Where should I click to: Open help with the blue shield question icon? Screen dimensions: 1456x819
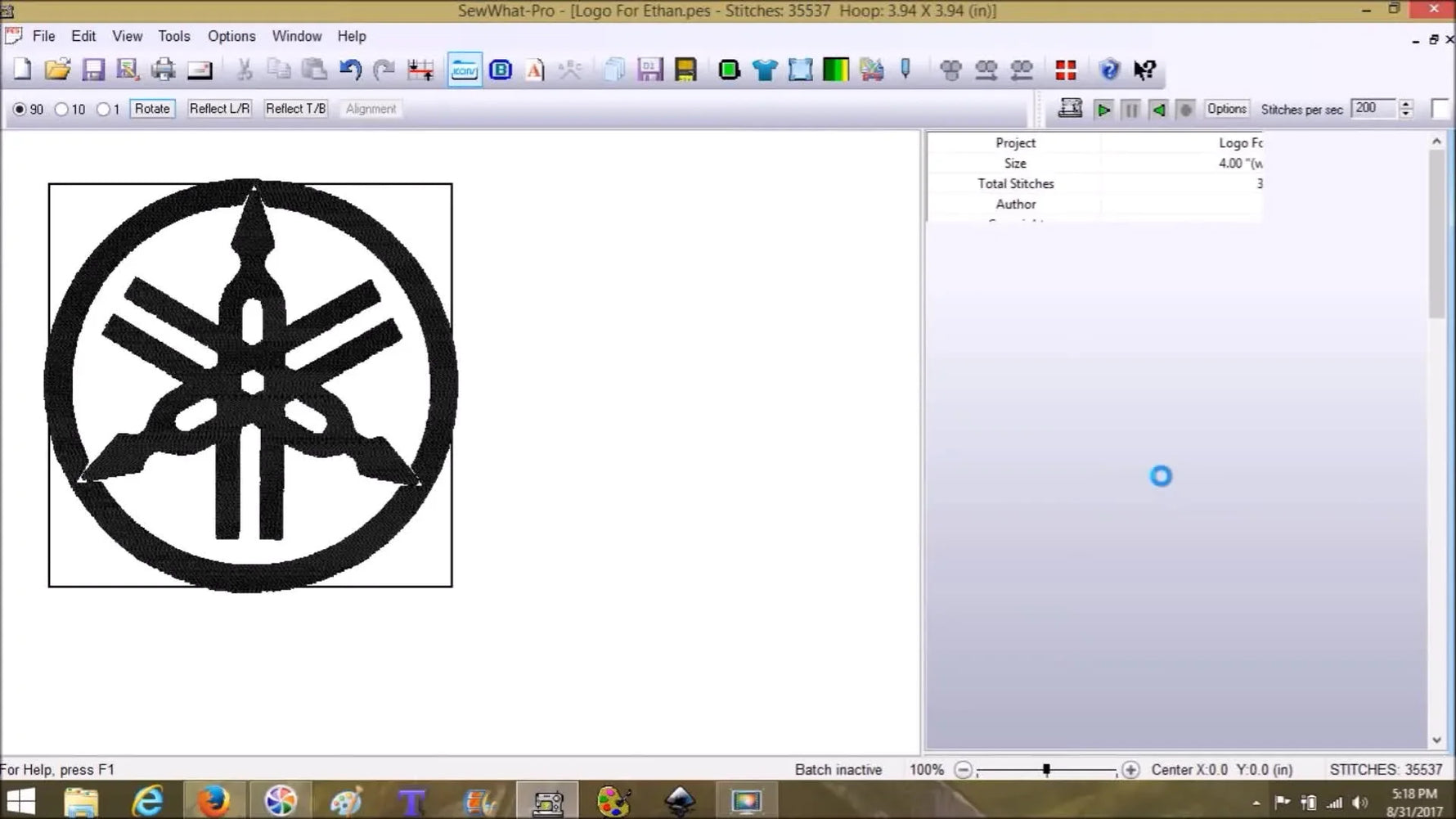click(1109, 70)
